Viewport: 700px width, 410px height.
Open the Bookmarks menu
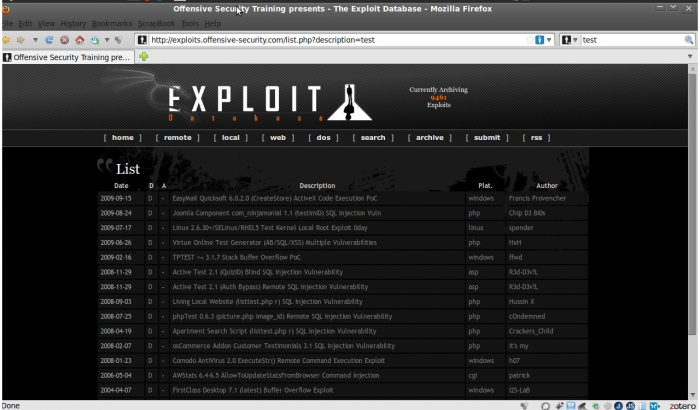click(112, 23)
